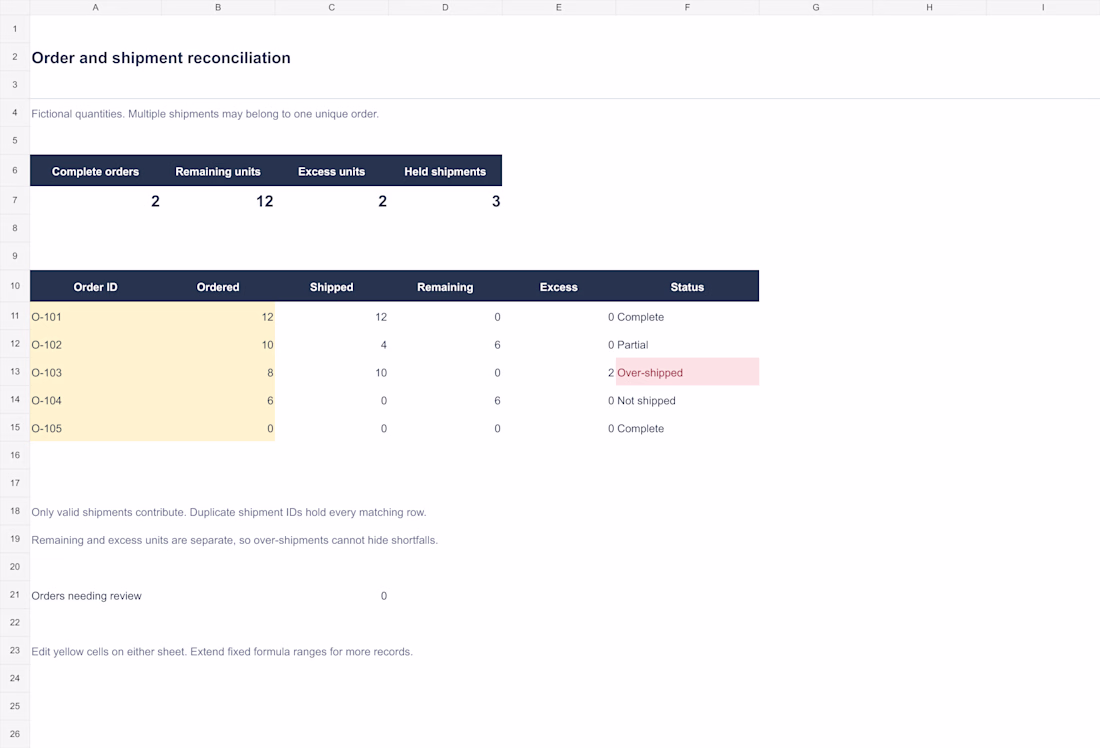Select the Remaining units value 12
The width and height of the screenshot is (1100, 748).
[218, 201]
